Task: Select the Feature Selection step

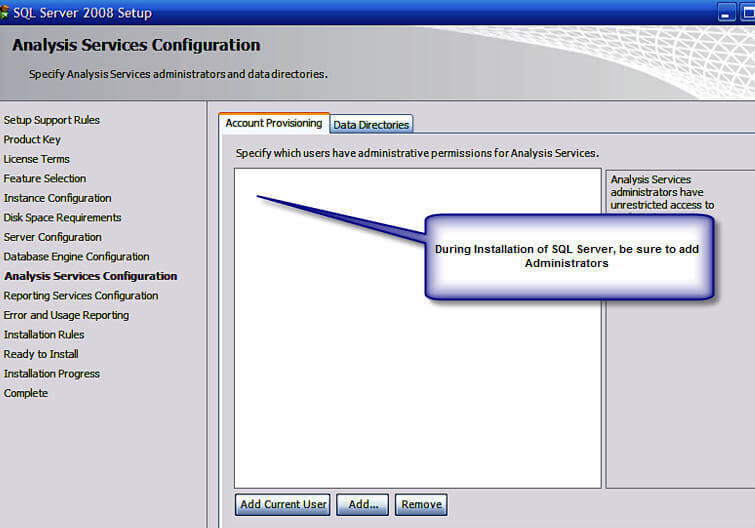Action: pos(45,179)
